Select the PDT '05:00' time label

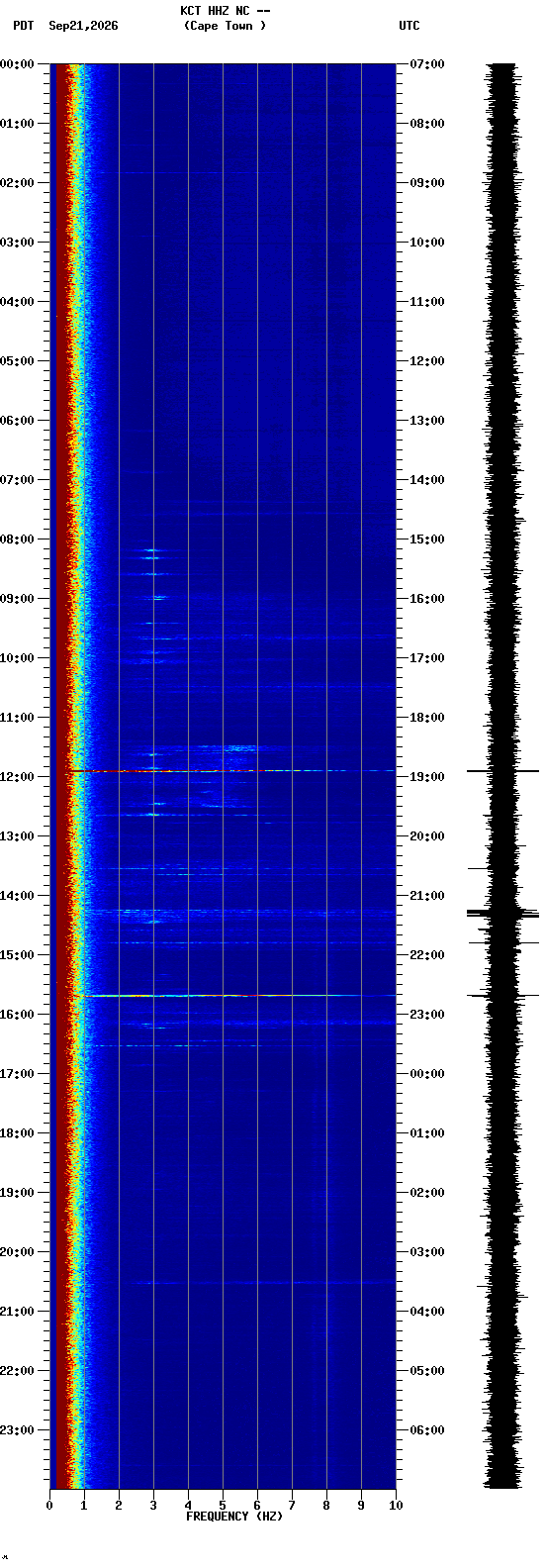coord(17,361)
